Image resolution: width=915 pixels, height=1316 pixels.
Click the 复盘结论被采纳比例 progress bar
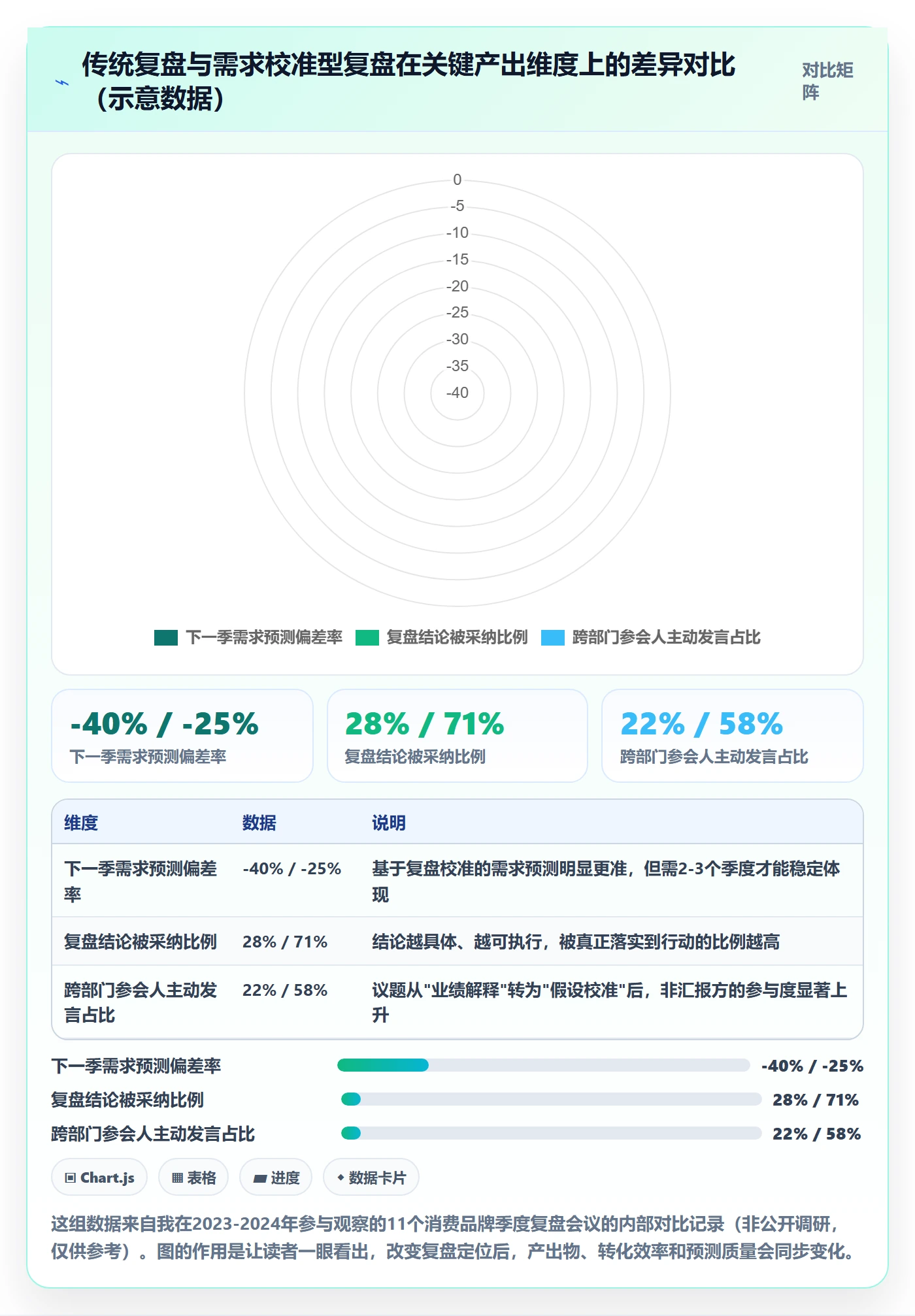coord(552,1100)
